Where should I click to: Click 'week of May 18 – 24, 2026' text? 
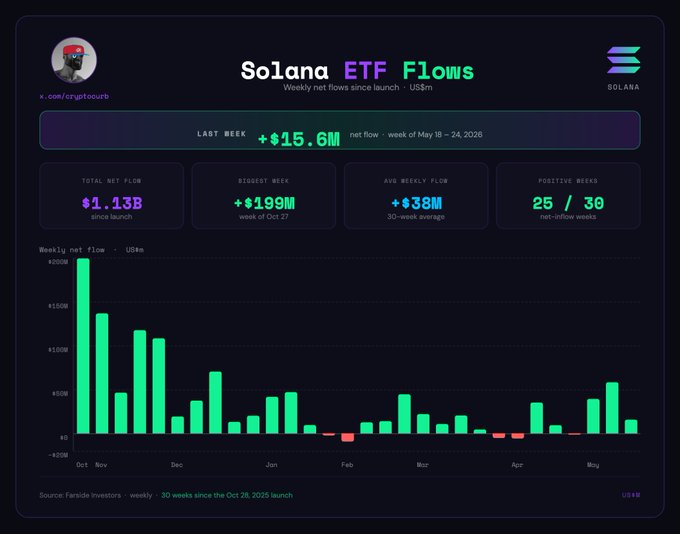(435, 134)
